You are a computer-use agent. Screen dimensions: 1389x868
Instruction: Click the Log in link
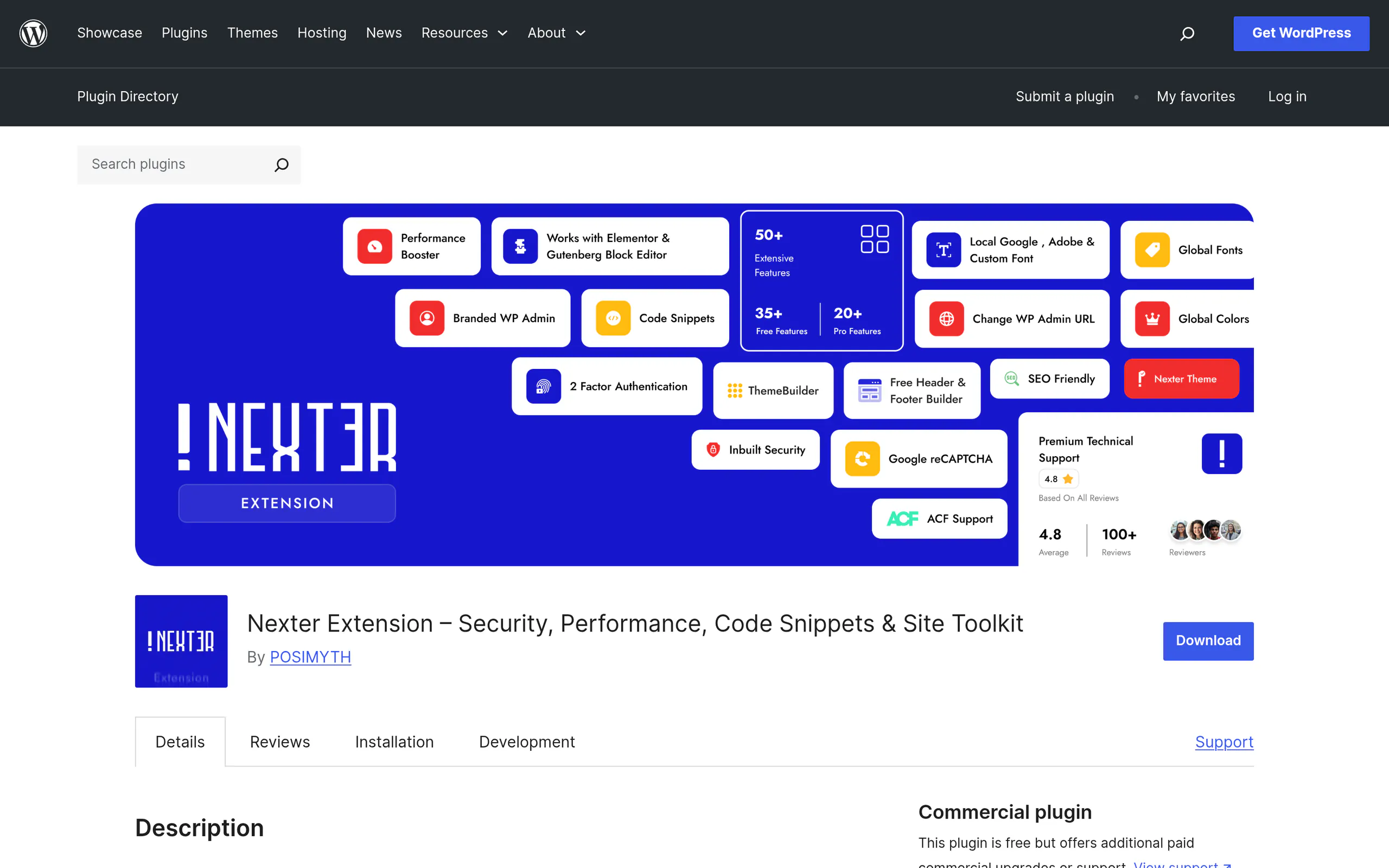[1287, 97]
